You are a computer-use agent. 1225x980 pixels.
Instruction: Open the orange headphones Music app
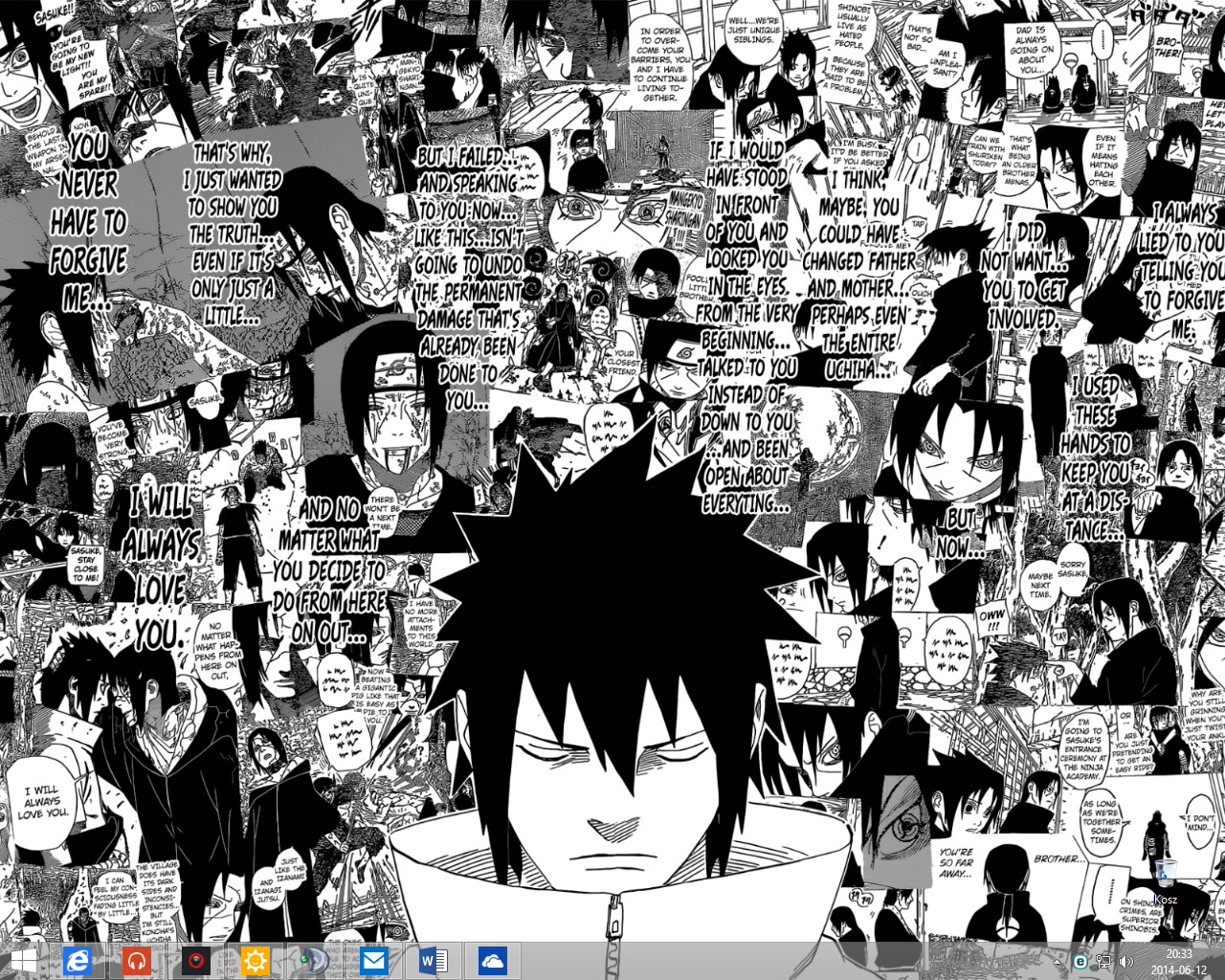[x=137, y=961]
